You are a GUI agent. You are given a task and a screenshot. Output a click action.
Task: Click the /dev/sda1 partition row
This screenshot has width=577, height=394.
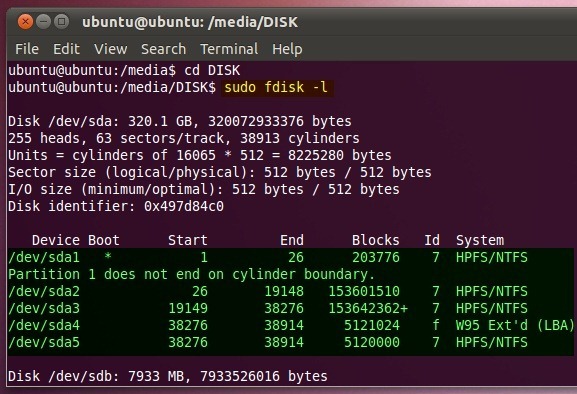(290, 257)
